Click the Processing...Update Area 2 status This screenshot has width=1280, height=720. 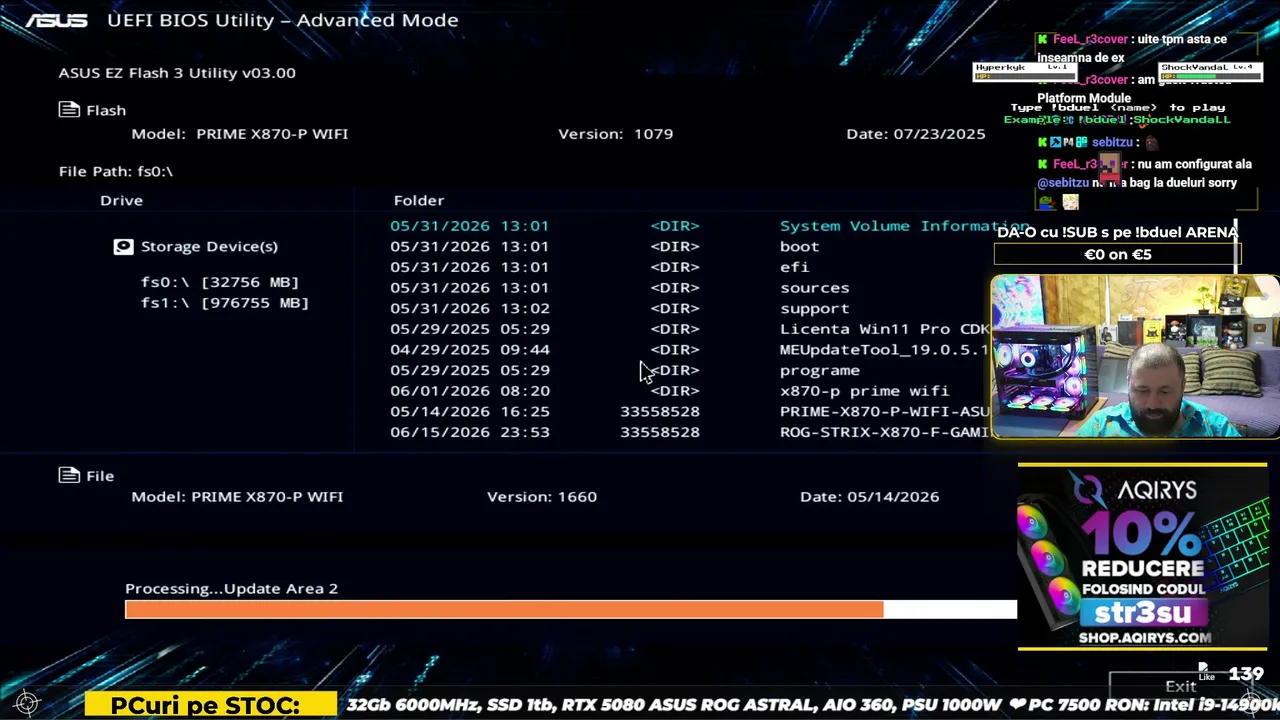click(x=232, y=589)
